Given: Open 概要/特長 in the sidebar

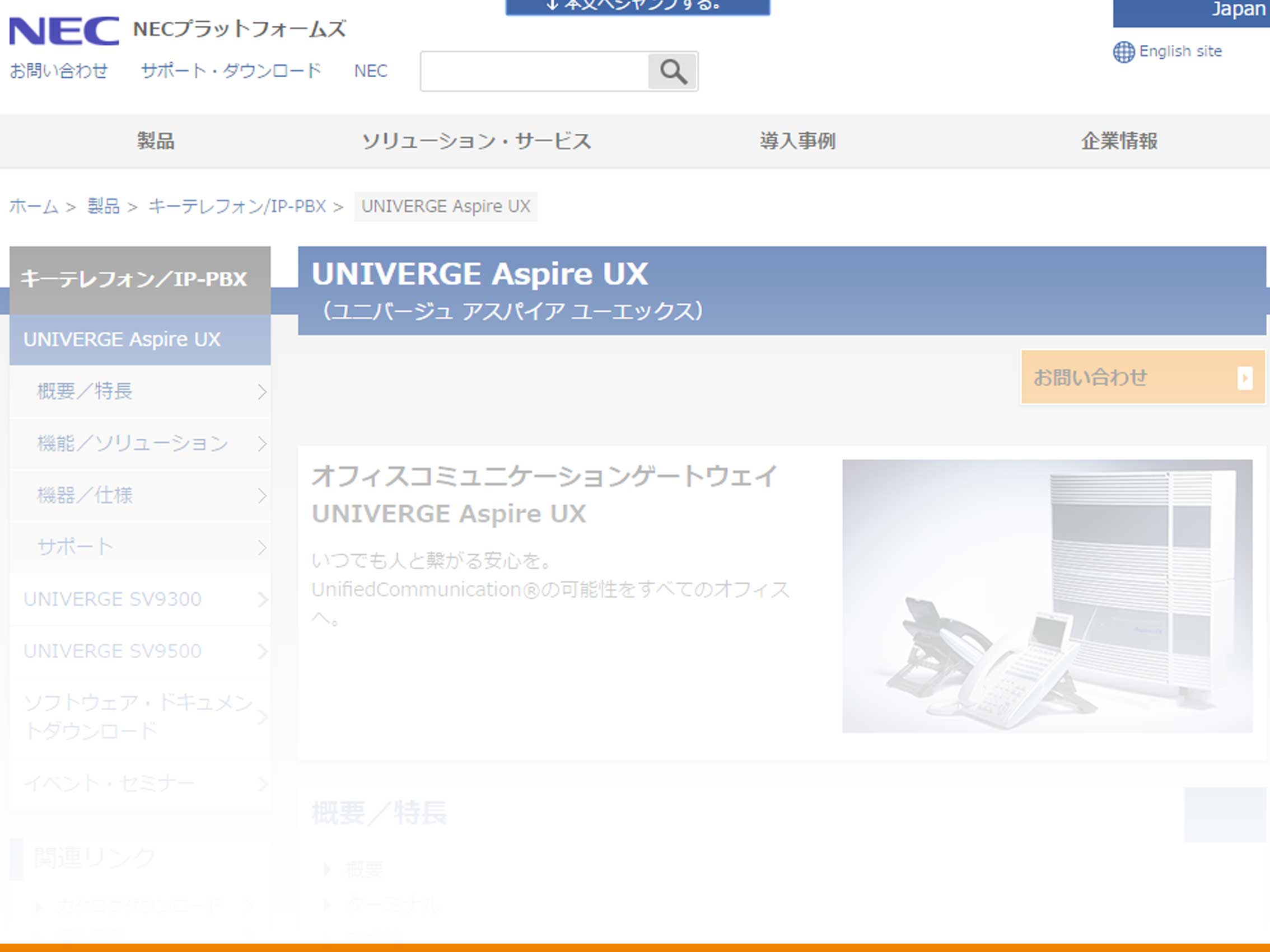Looking at the screenshot, I should point(140,392).
